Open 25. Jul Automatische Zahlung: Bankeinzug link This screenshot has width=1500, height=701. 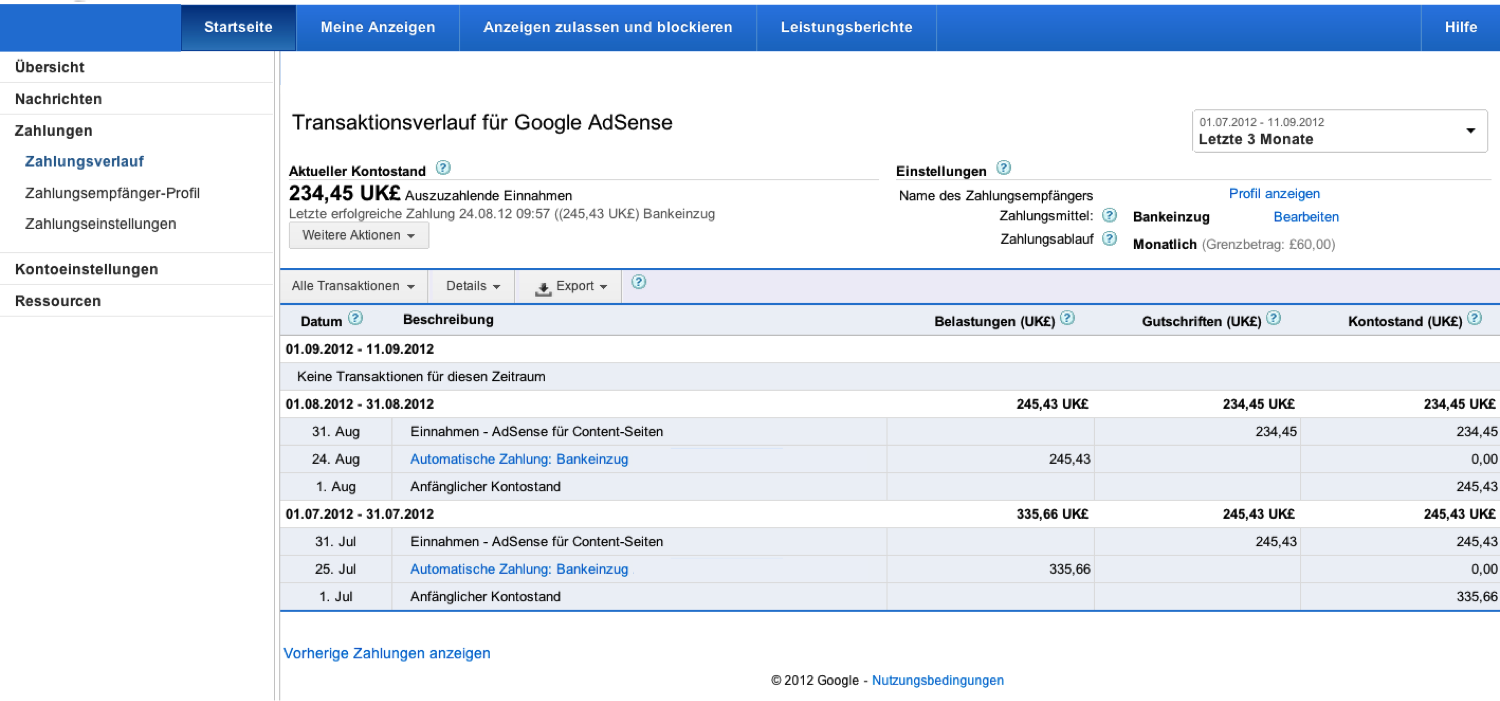pos(519,569)
